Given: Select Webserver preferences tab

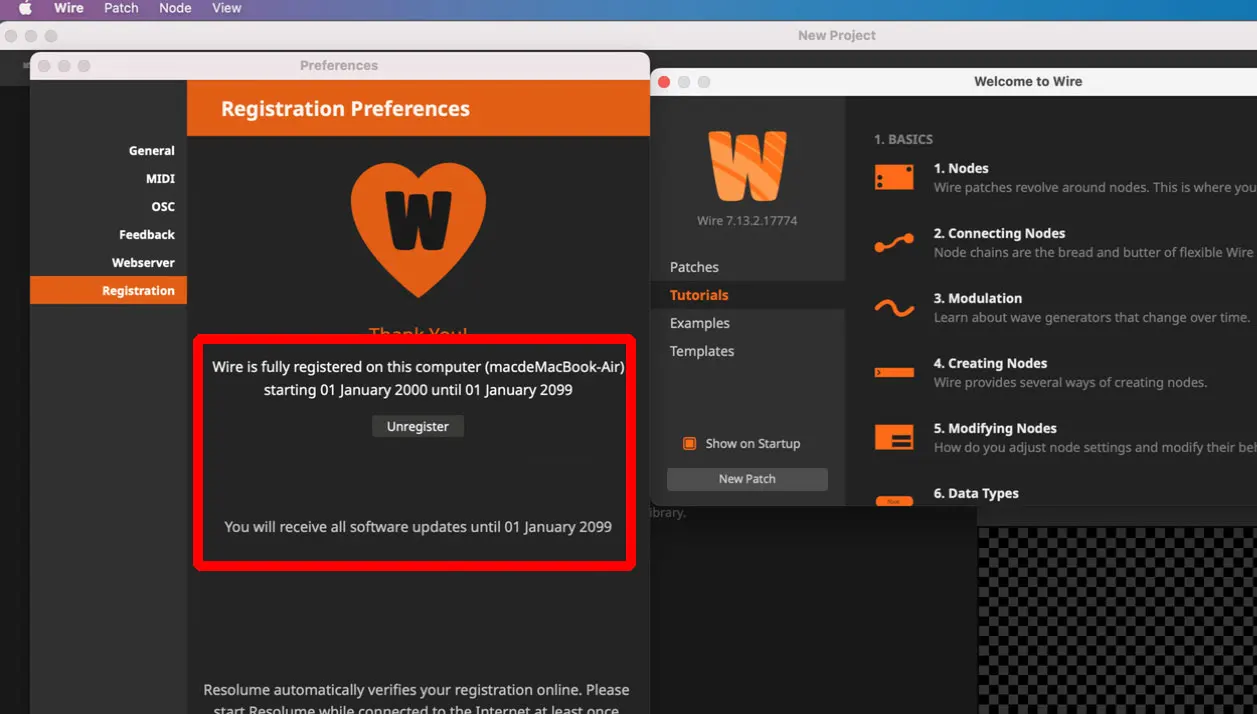Looking at the screenshot, I should coord(108,263).
